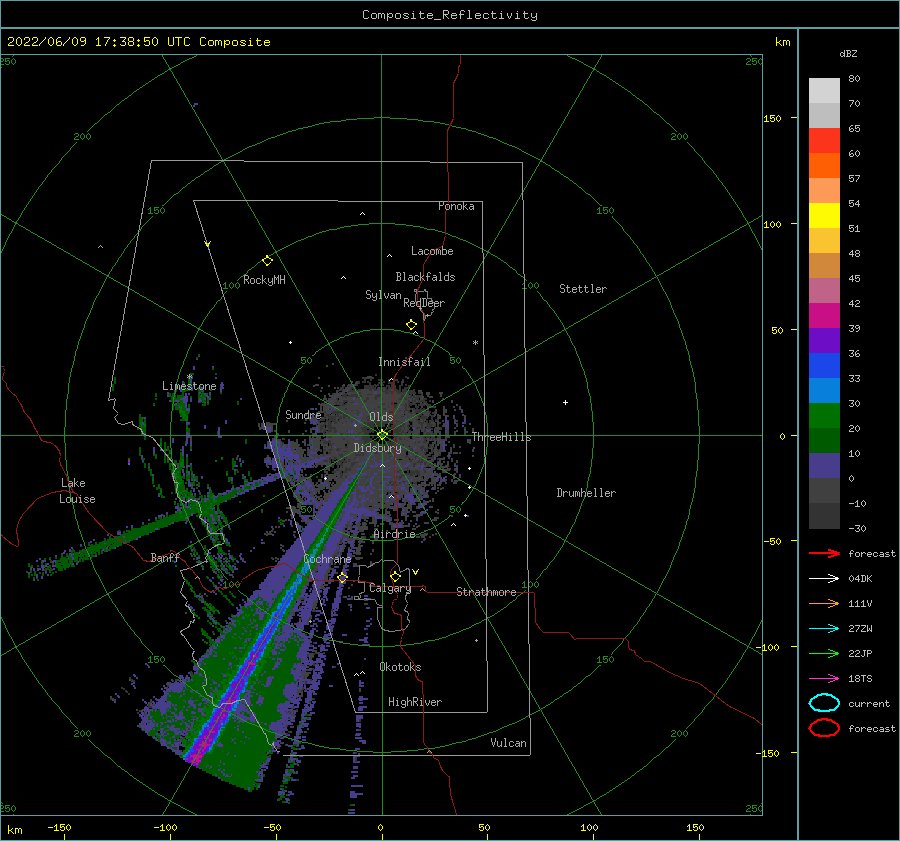This screenshot has width=900, height=841.
Task: Click the light gray swatch between 80 and 70
Action: point(824,90)
